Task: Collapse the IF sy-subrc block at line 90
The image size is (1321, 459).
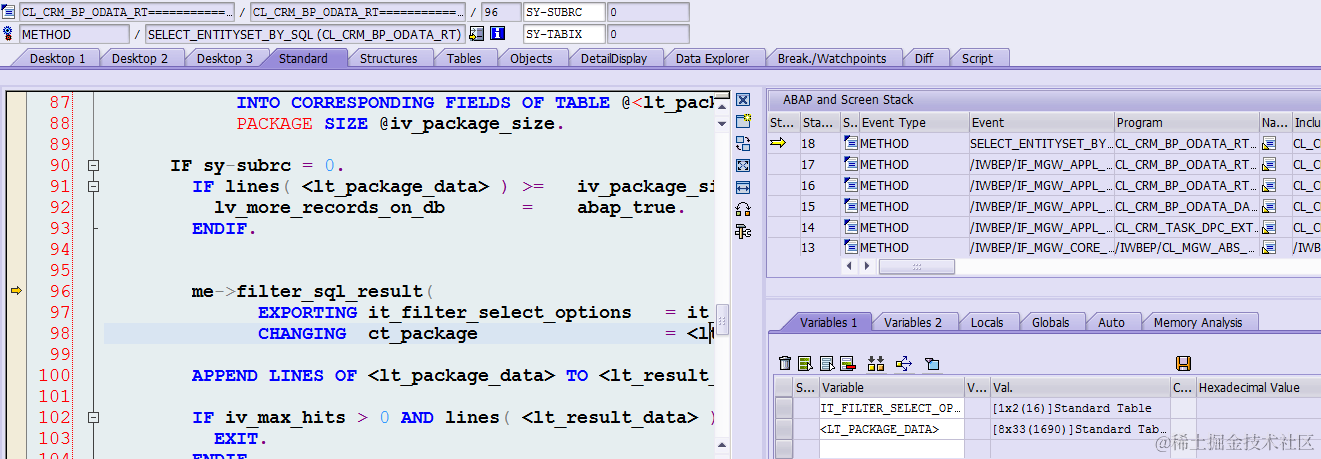Action: [94, 165]
